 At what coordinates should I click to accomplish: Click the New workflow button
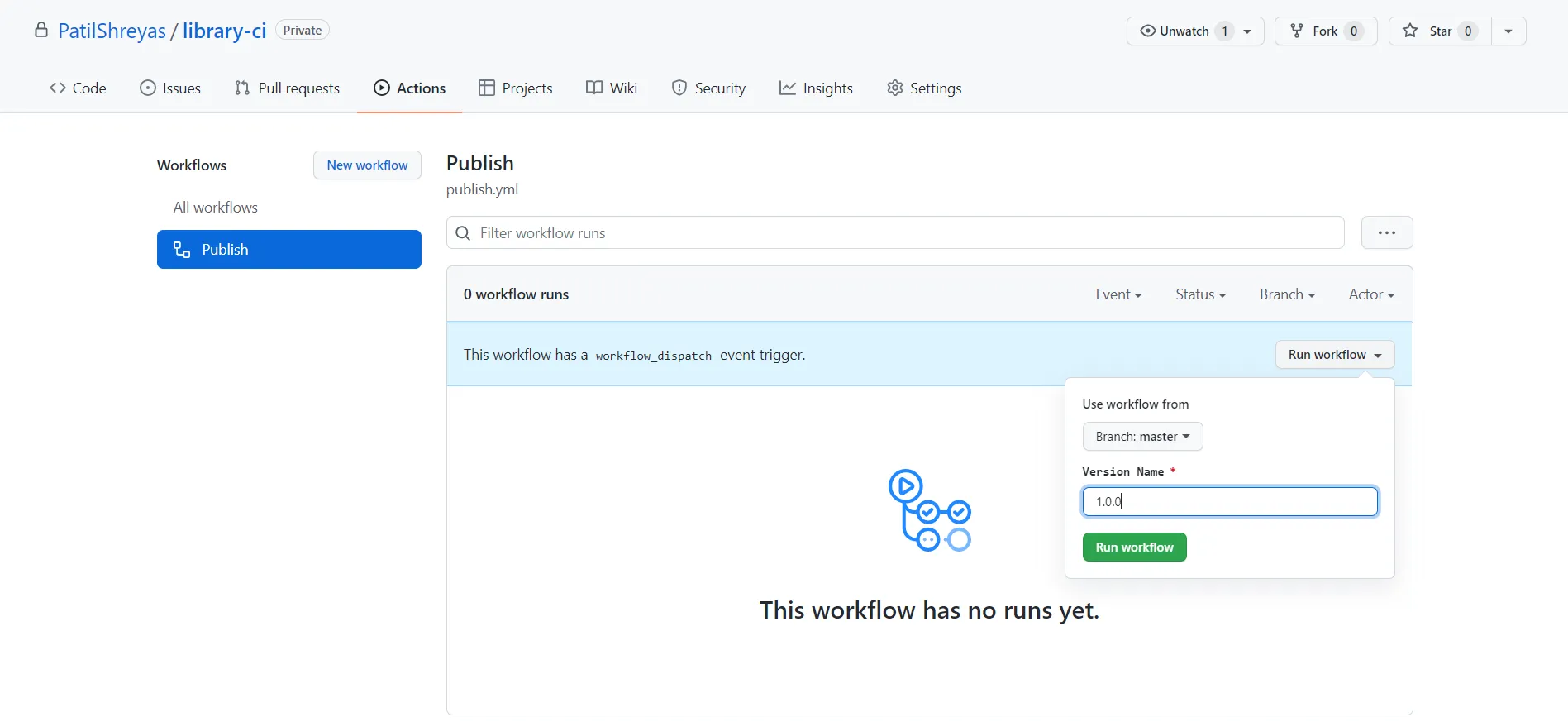pos(367,165)
